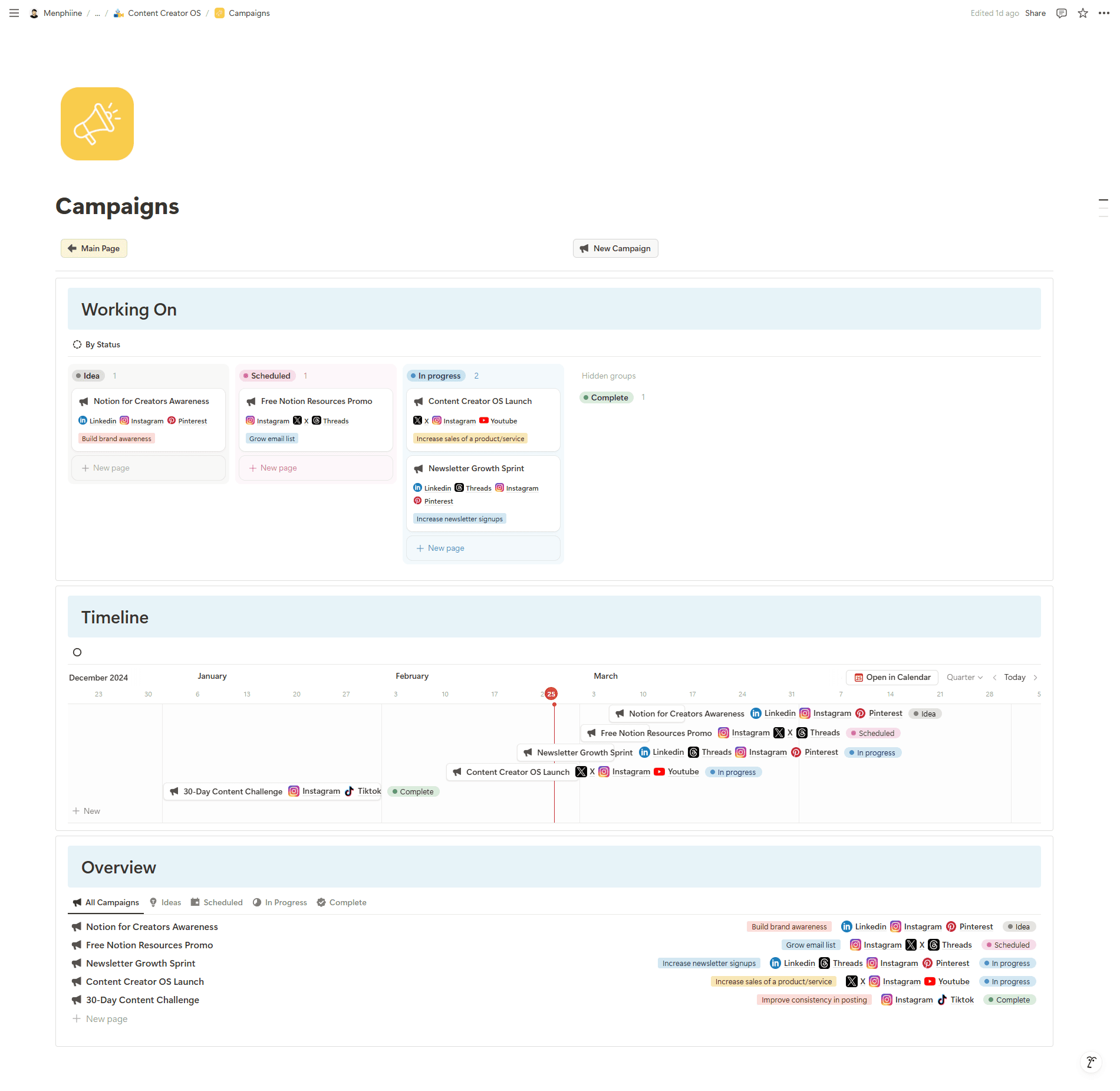Viewport: 1120px width, 1091px height.
Task: Click the Improve consistency in posting tag
Action: 814,1000
